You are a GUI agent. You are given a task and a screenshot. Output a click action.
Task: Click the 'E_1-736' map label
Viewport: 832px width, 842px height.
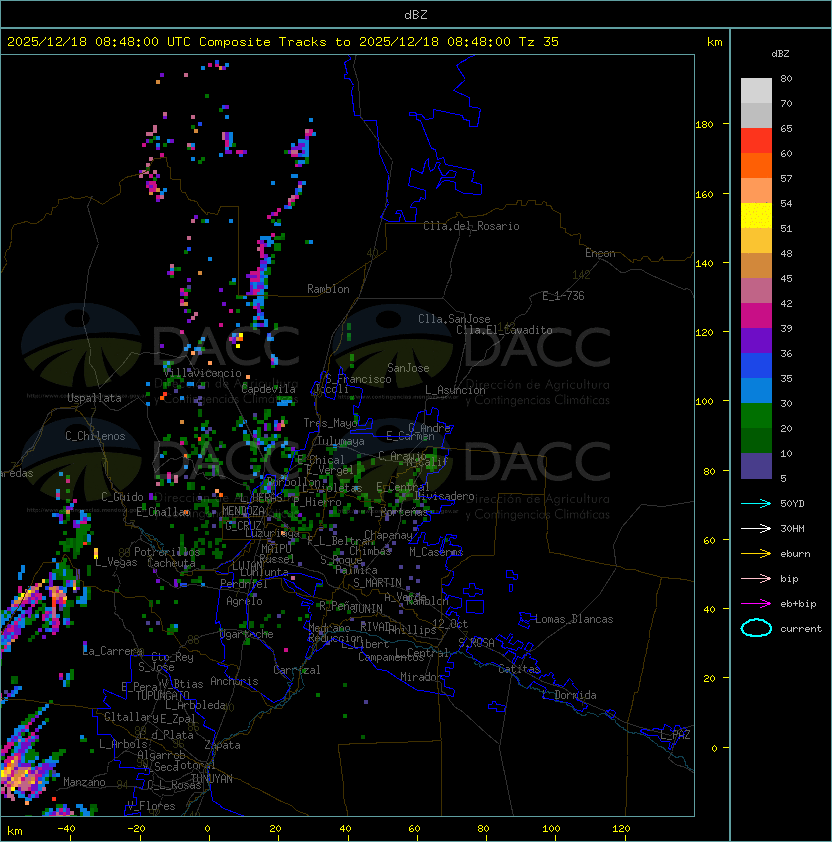[563, 296]
